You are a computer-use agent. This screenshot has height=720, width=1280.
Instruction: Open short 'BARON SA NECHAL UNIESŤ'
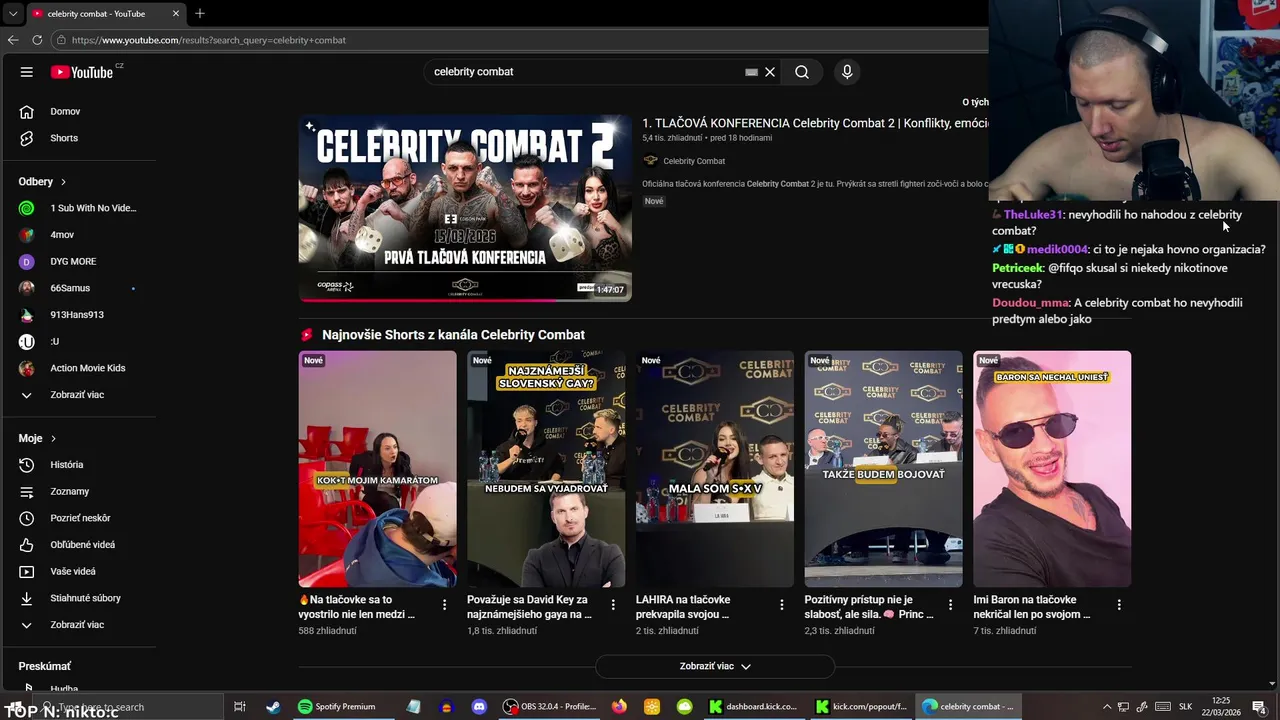pyautogui.click(x=1052, y=469)
